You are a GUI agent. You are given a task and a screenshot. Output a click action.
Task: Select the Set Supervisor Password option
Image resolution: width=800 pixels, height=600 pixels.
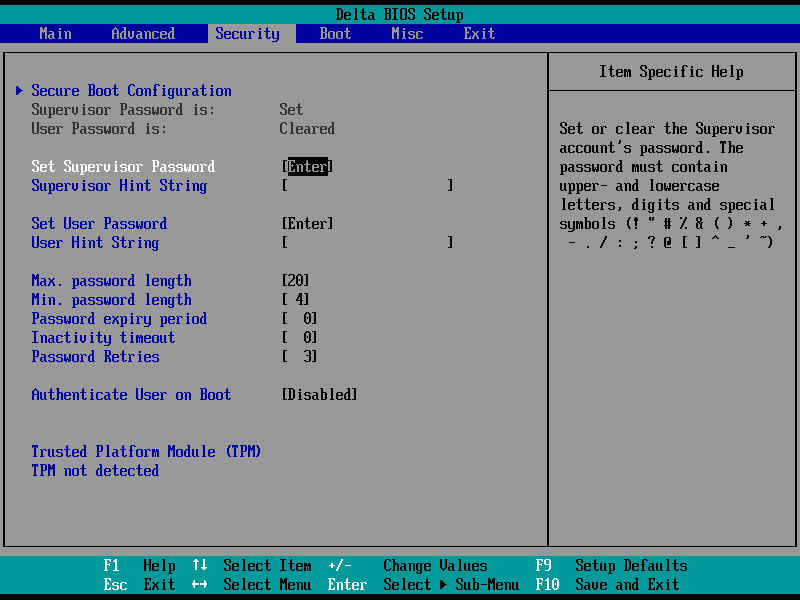pos(123,166)
